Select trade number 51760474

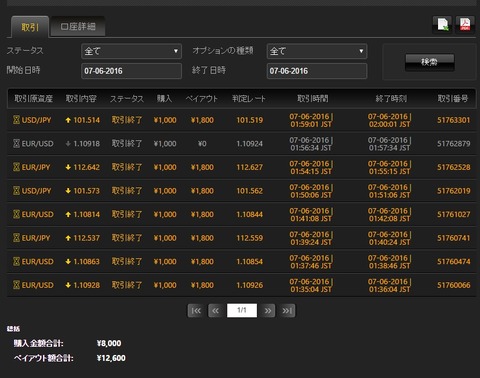coord(454,262)
